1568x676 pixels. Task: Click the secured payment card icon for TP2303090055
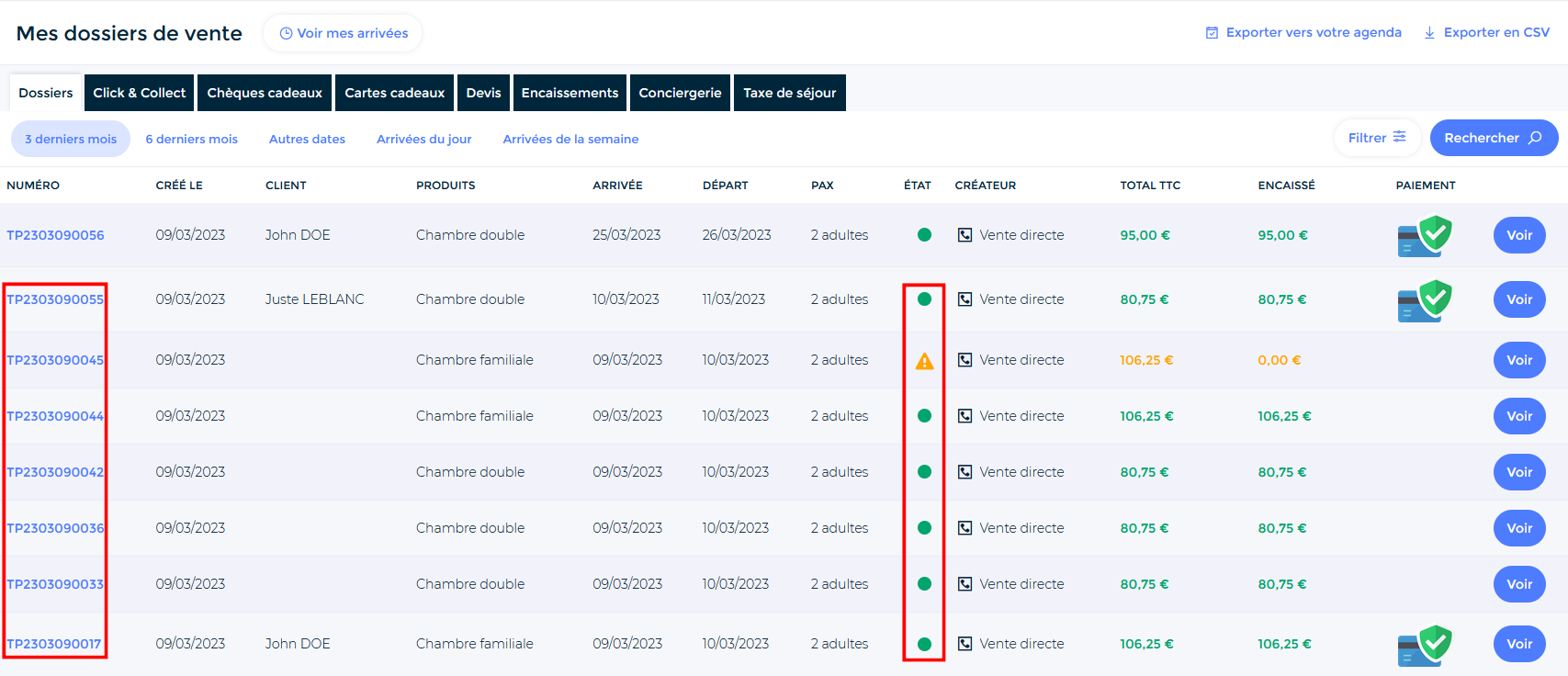click(1425, 300)
